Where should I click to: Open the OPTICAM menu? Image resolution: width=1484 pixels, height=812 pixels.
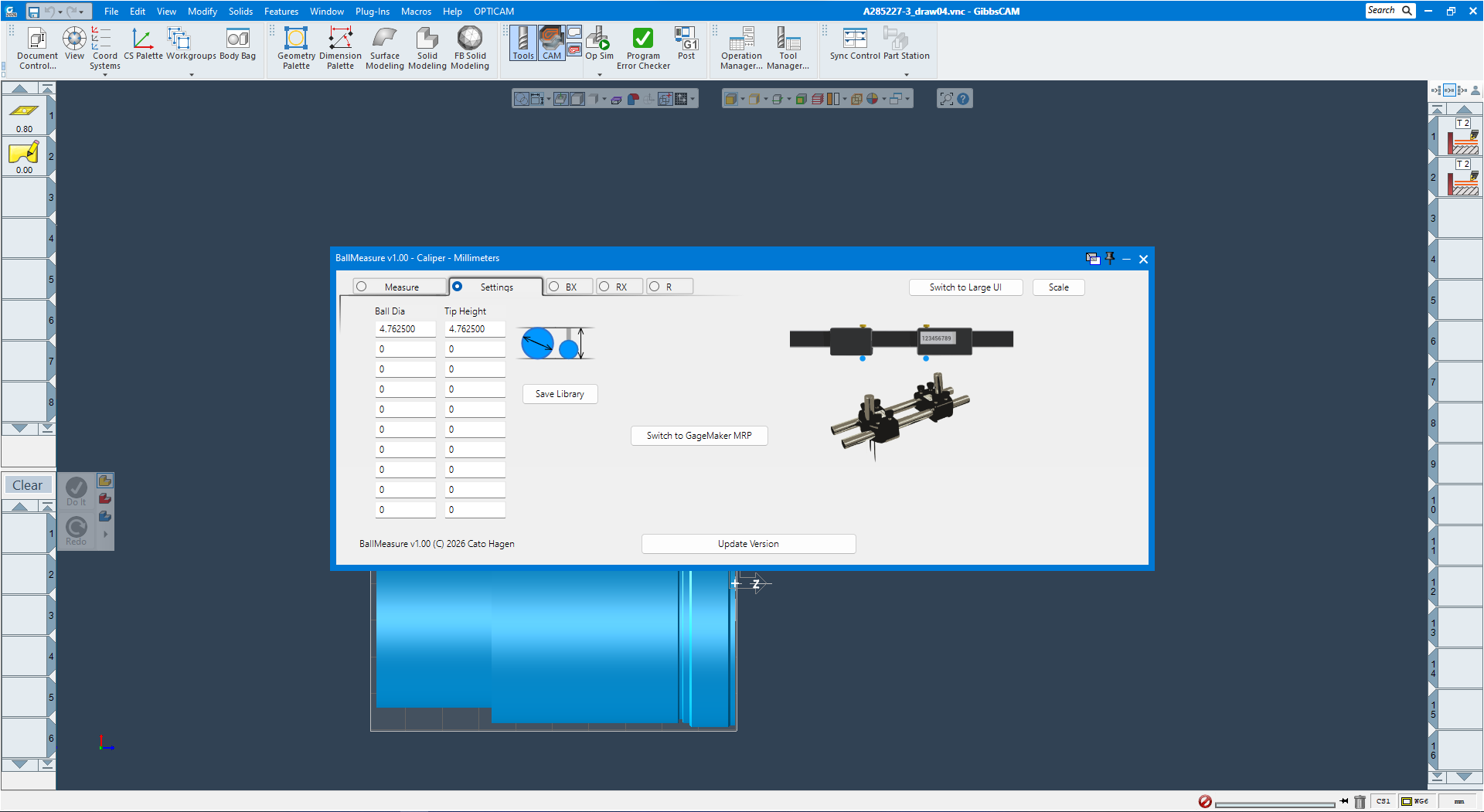[x=494, y=11]
